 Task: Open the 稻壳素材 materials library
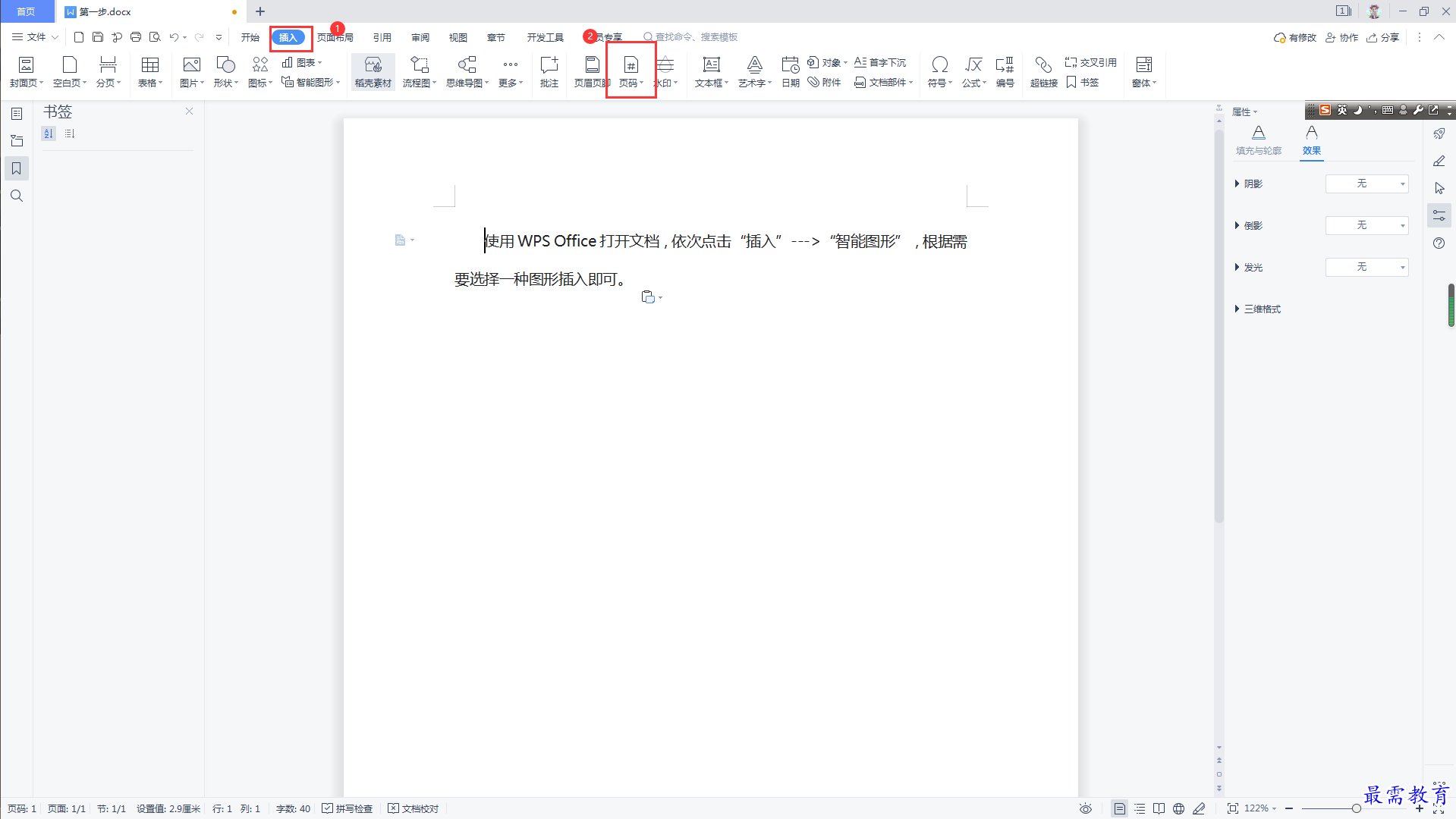click(x=373, y=72)
